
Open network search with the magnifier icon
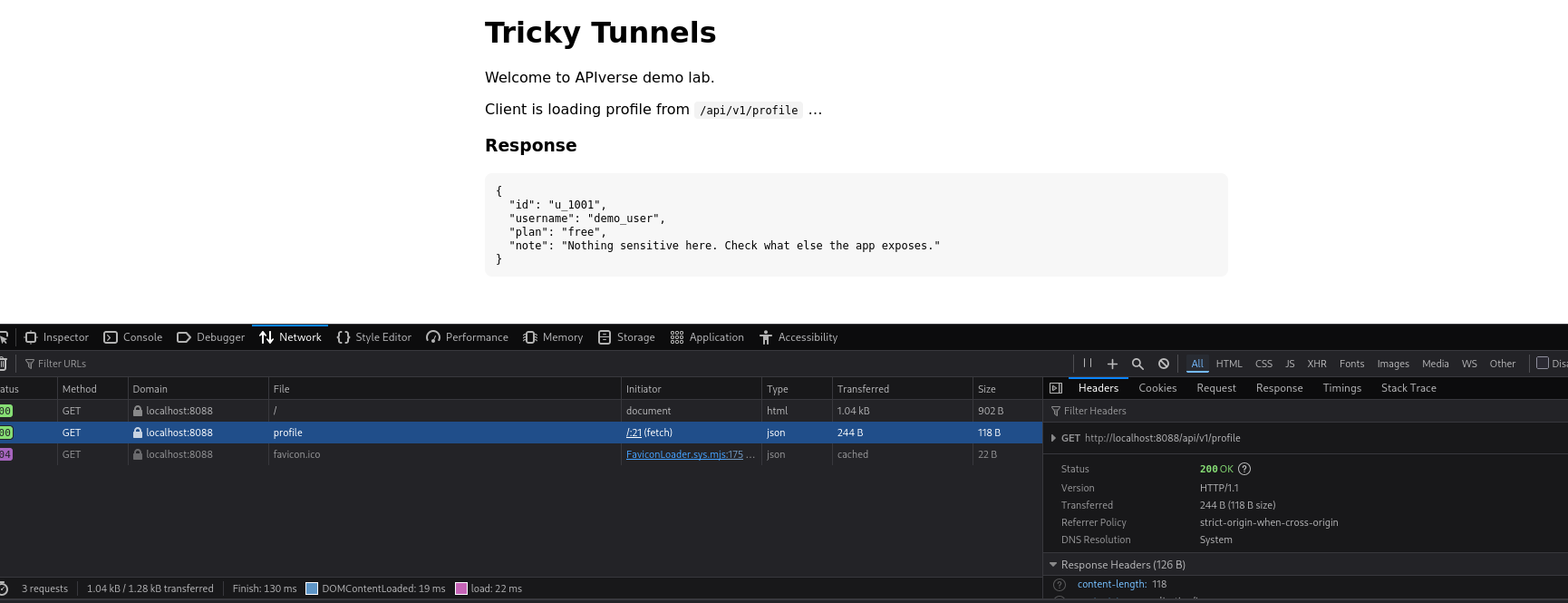(1137, 364)
